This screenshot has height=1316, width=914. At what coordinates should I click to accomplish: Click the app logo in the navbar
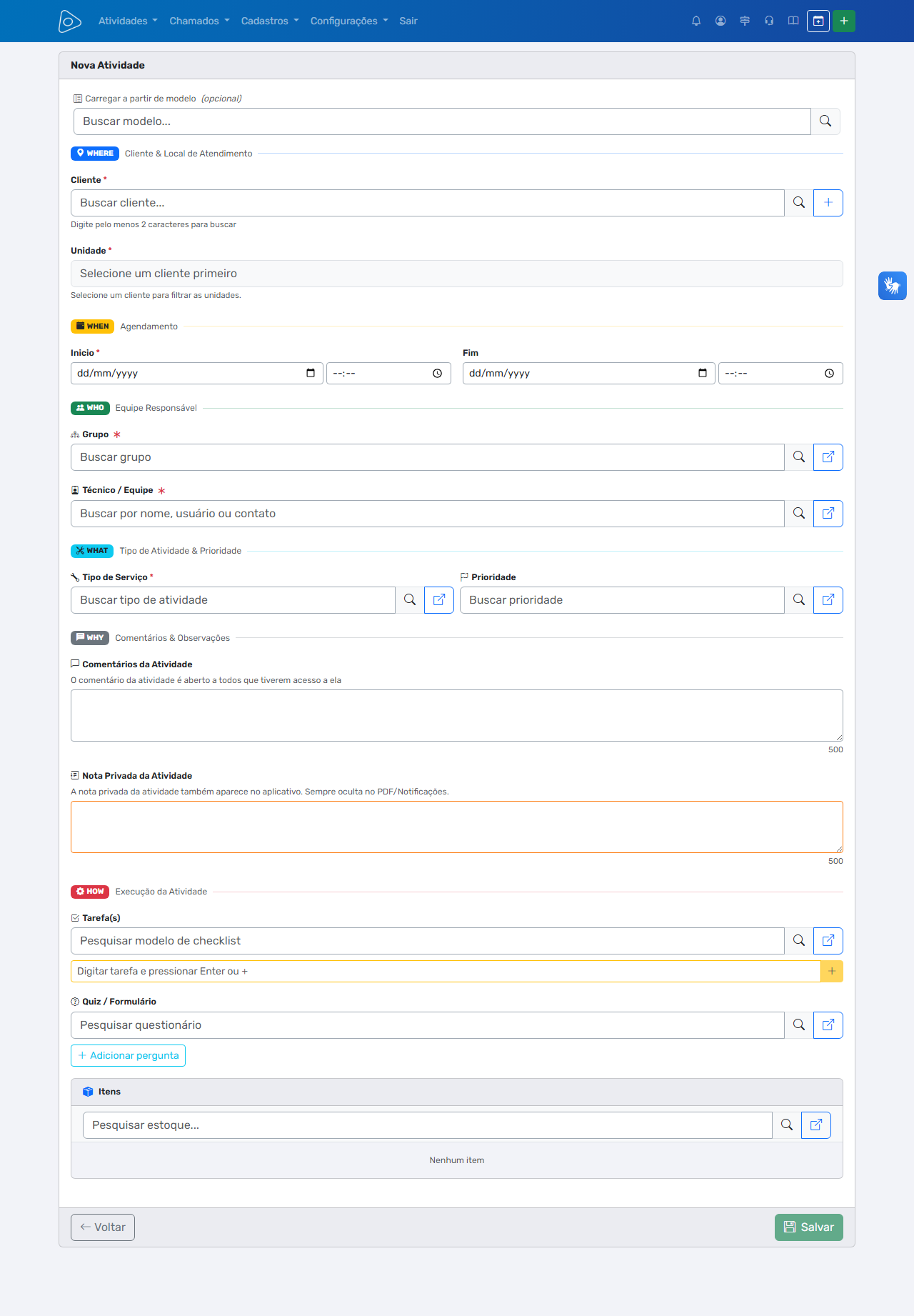69,21
